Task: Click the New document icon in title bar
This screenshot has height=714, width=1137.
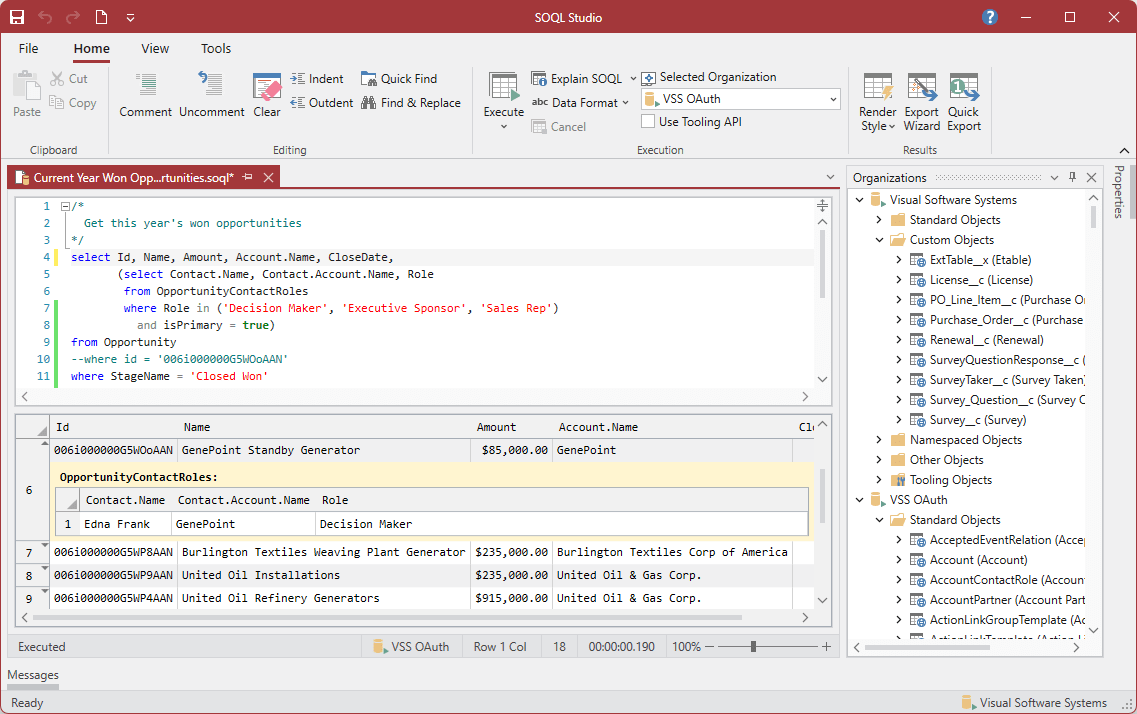Action: pos(102,17)
